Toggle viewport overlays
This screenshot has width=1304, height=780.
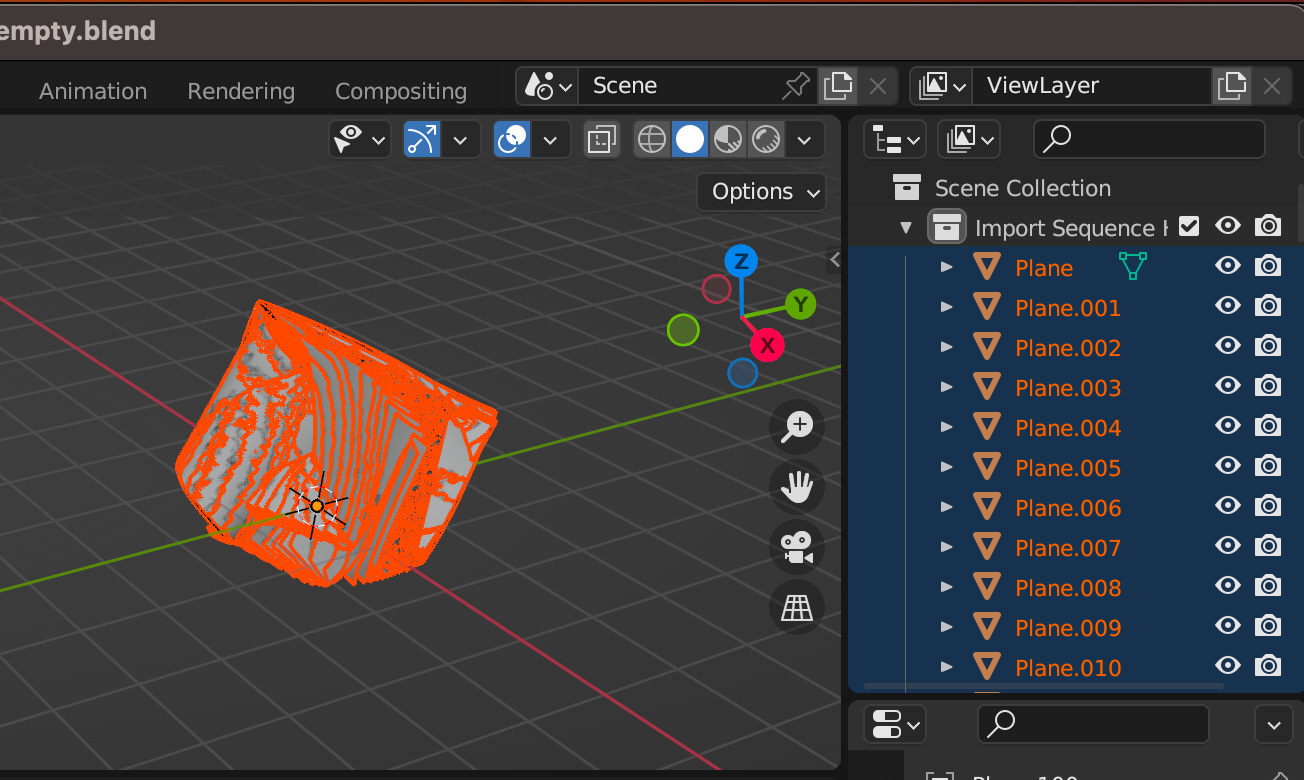pyautogui.click(x=513, y=140)
